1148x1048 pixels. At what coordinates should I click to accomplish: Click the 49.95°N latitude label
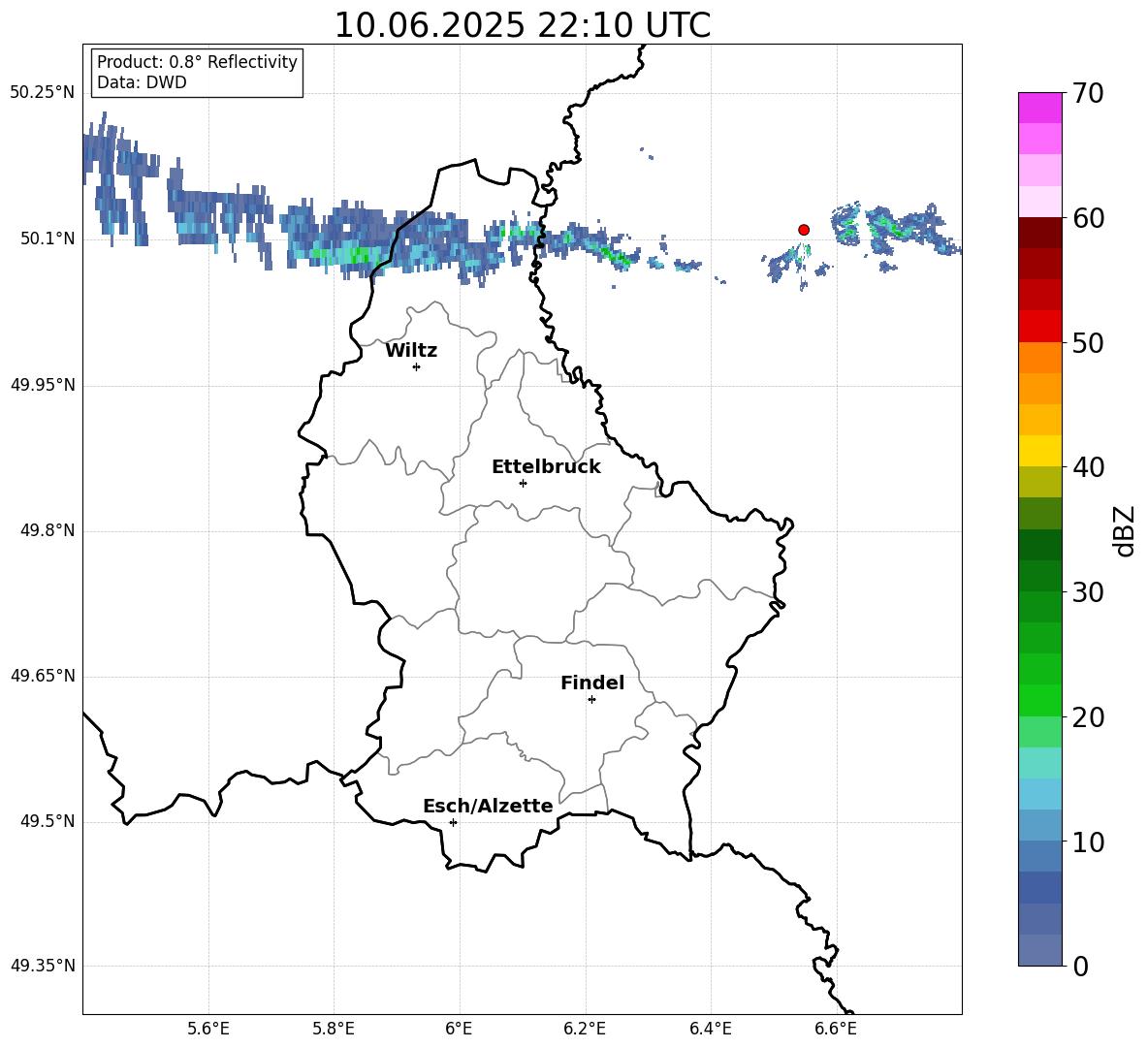(43, 385)
